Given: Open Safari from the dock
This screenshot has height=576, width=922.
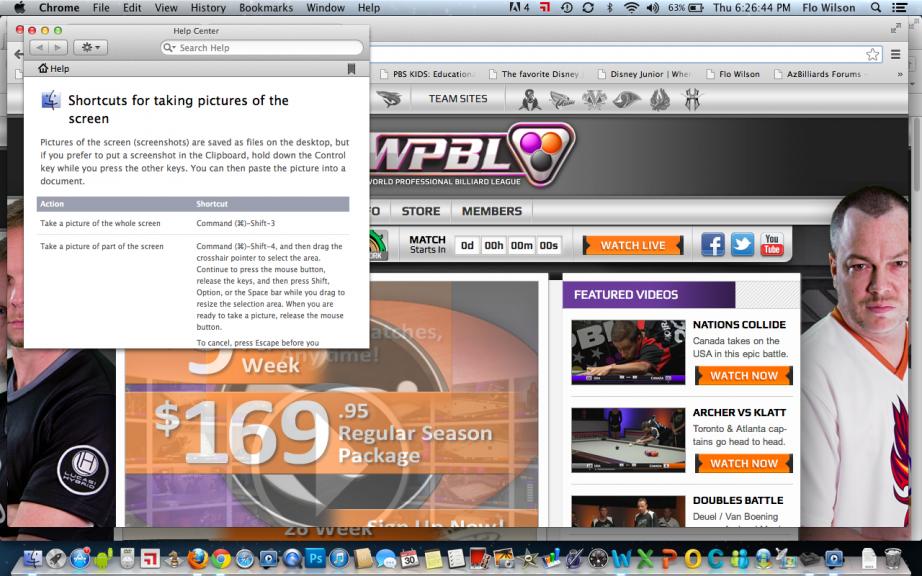Looking at the screenshot, I should [x=245, y=558].
